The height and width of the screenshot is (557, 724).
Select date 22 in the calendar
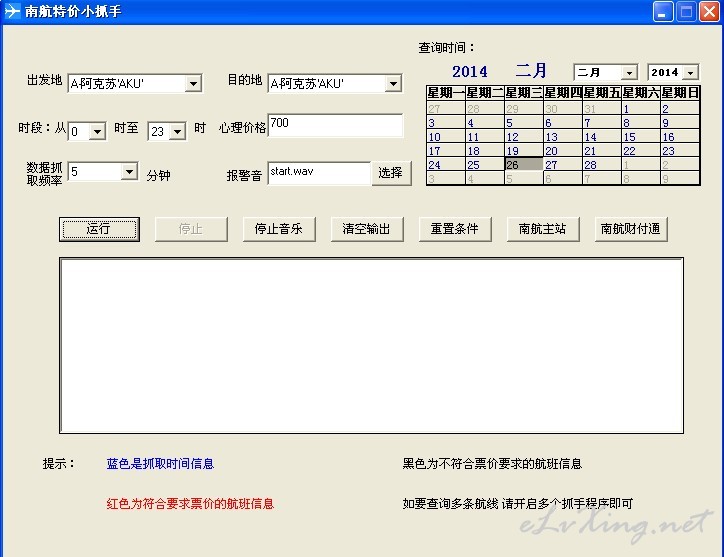[x=640, y=151]
